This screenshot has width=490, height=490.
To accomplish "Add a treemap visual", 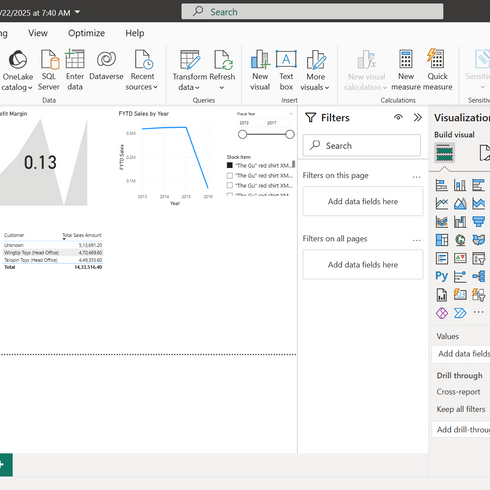I will [x=442, y=240].
